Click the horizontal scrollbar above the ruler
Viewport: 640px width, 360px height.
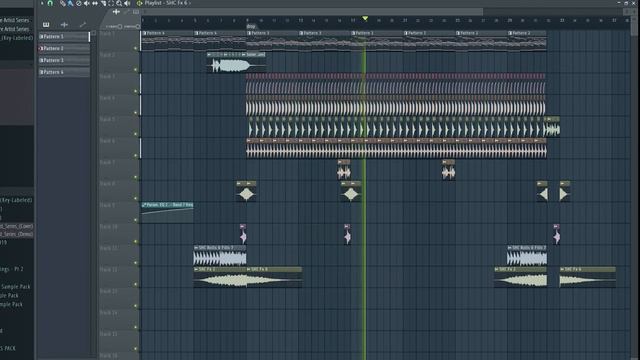coord(312,11)
